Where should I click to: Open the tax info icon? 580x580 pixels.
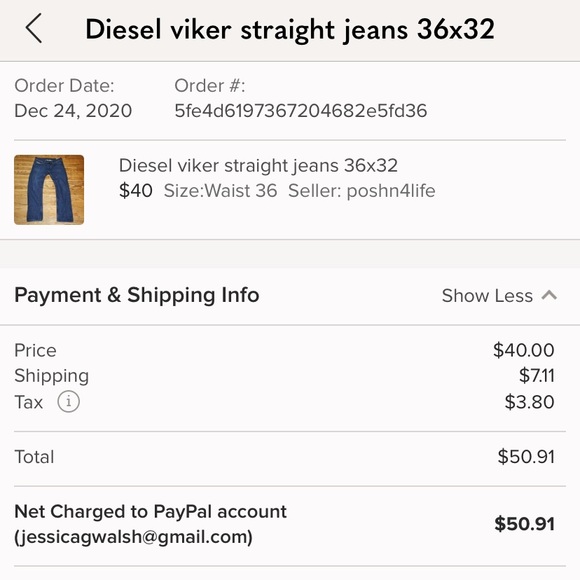(x=68, y=401)
